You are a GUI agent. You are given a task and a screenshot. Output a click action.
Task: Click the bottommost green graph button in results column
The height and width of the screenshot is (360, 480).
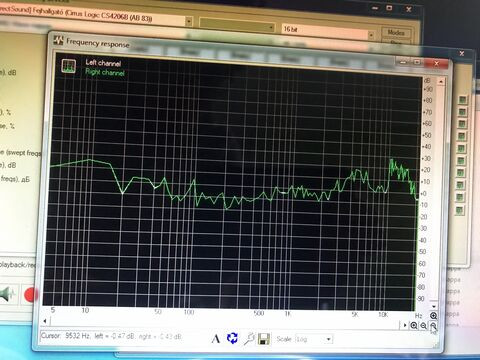point(459,210)
